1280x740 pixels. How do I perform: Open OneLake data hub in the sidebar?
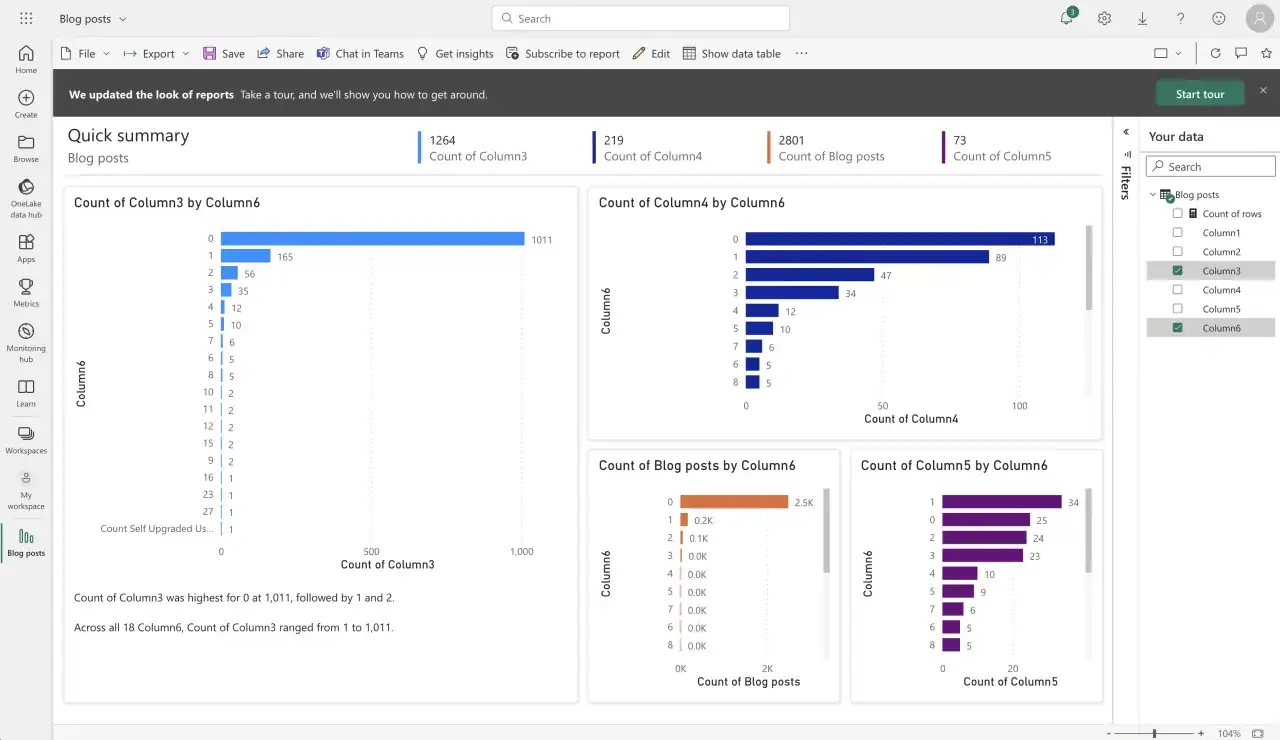pos(26,198)
